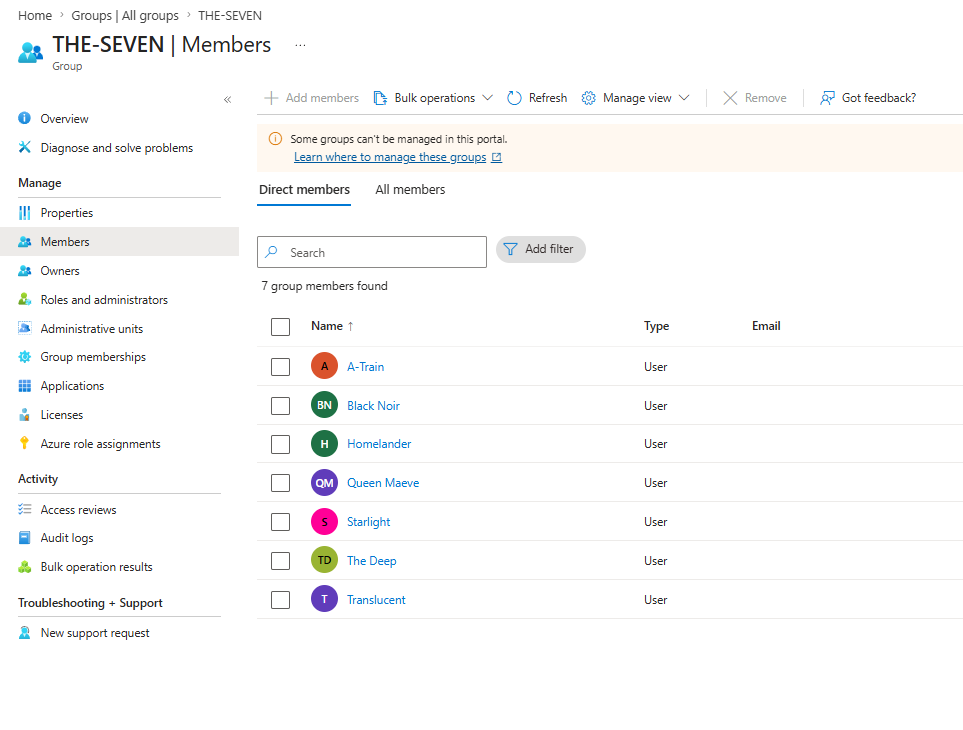963x730 pixels.
Task: Click the Black Noir BN avatar
Action: click(x=324, y=405)
